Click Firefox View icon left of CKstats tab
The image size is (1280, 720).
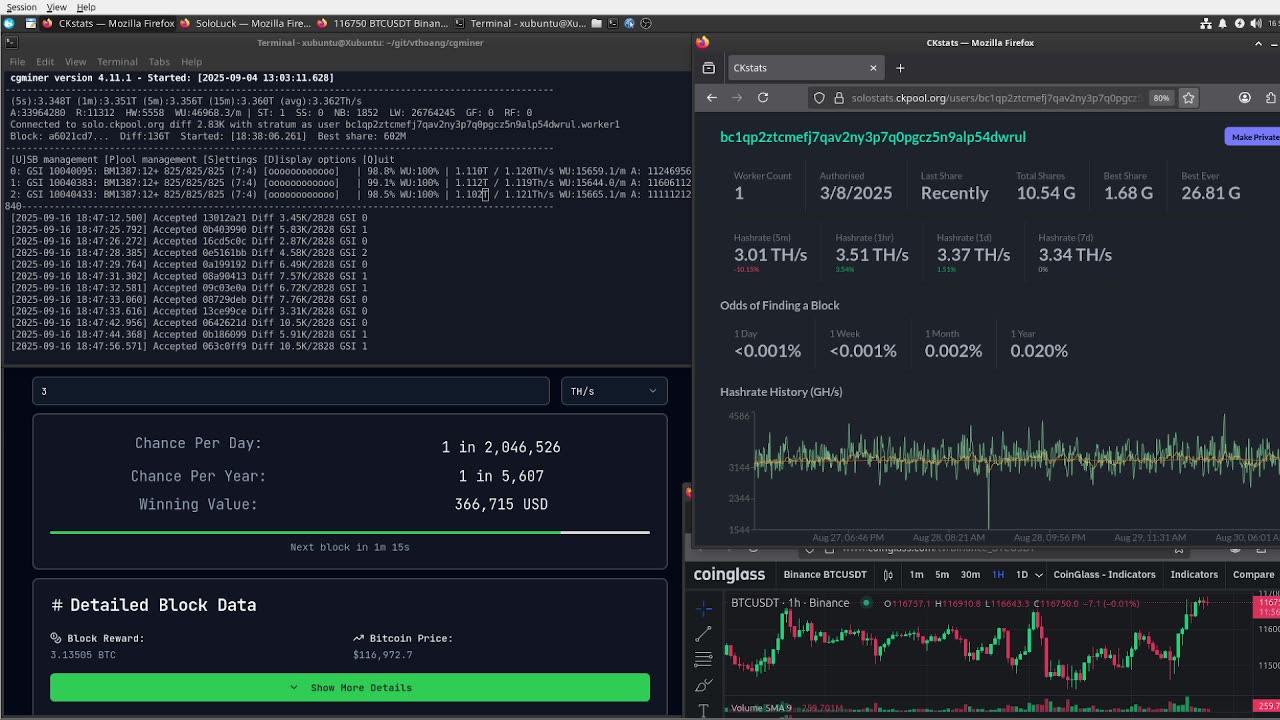(x=709, y=68)
